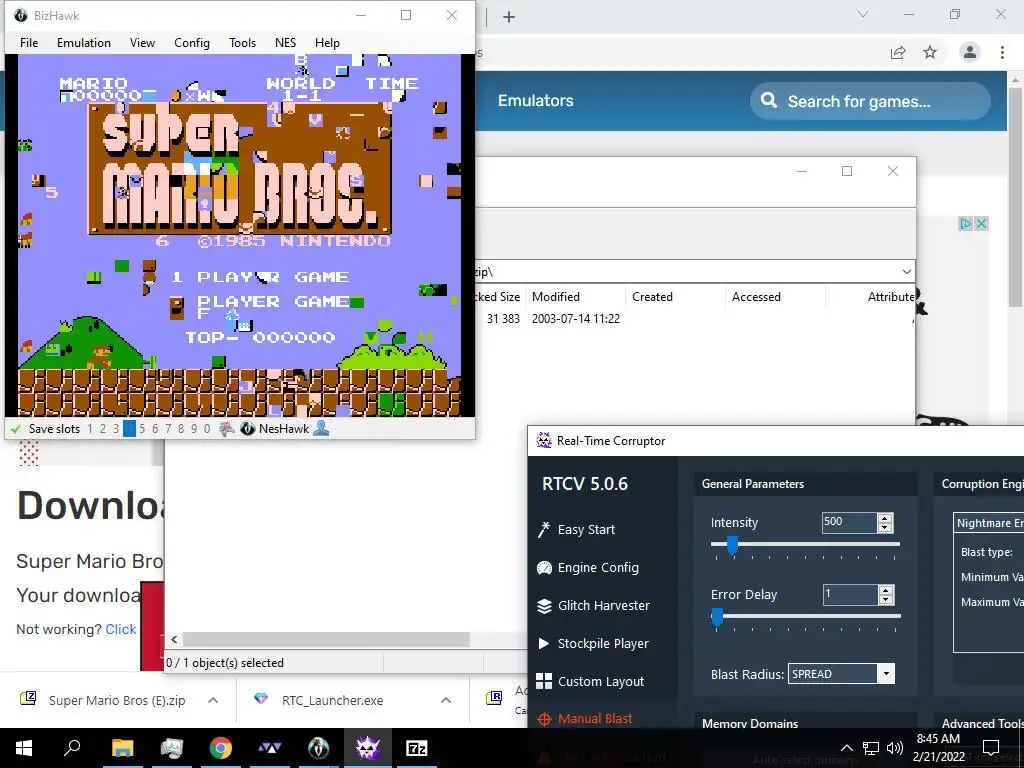Screen dimensions: 1024x768
Task: Open the BizHawk NES menu
Action: coord(285,42)
